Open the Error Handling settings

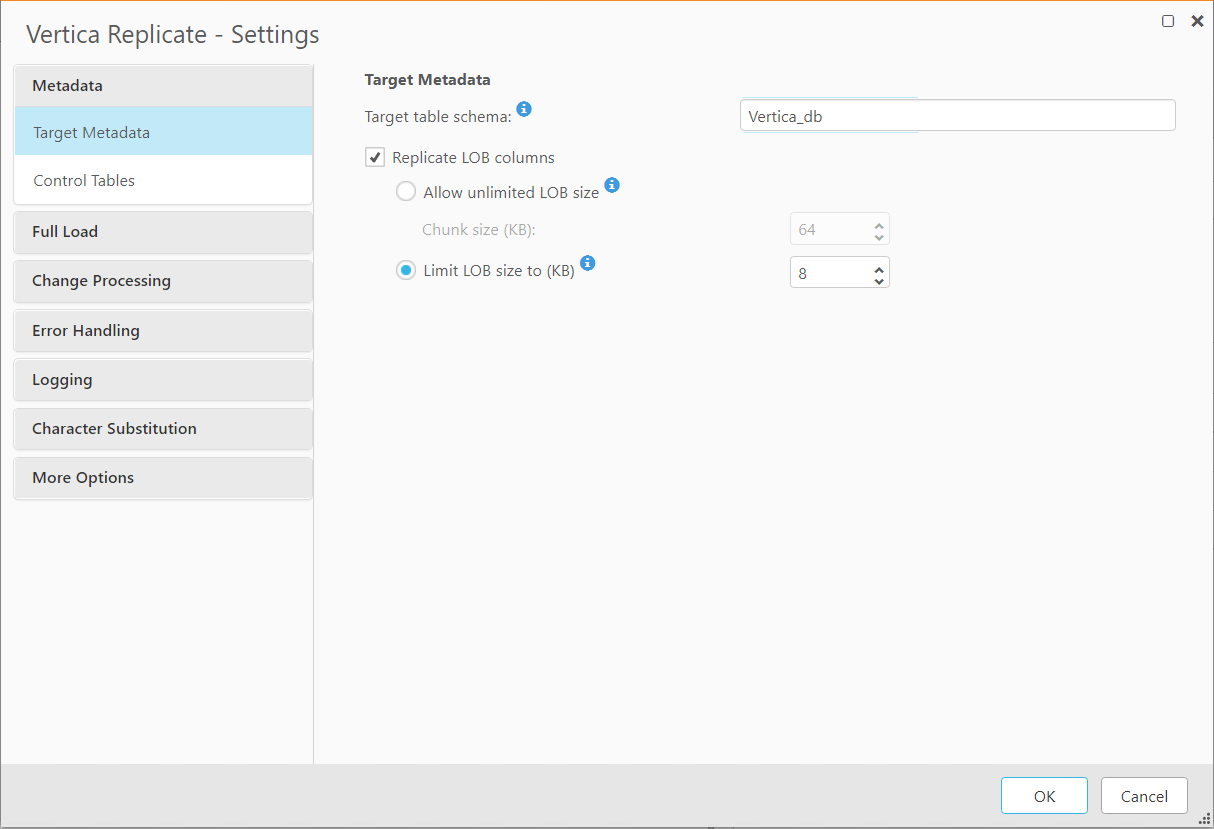pyautogui.click(x=163, y=330)
